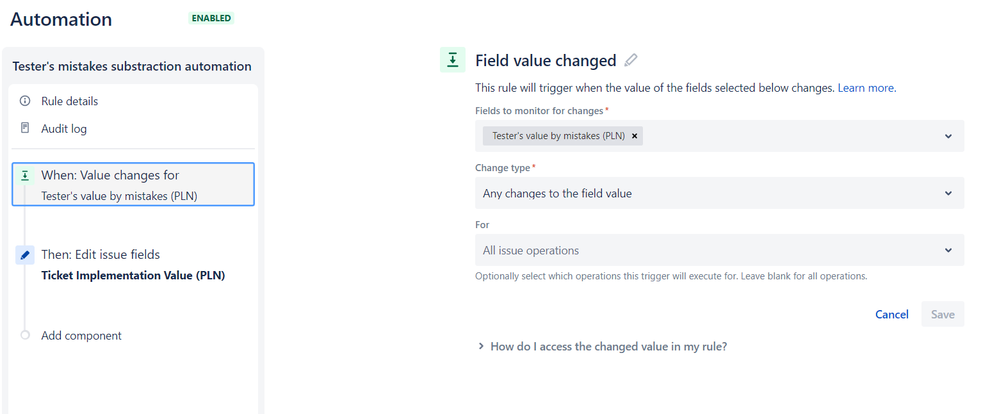The image size is (999, 414).
Task: Open Rule details in the sidebar
Action: (69, 101)
